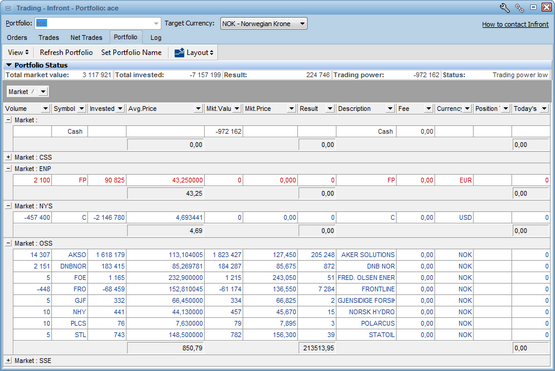This screenshot has height=371, width=555.
Task: Click the NORSK HYDRO description cell
Action: pyautogui.click(x=366, y=312)
